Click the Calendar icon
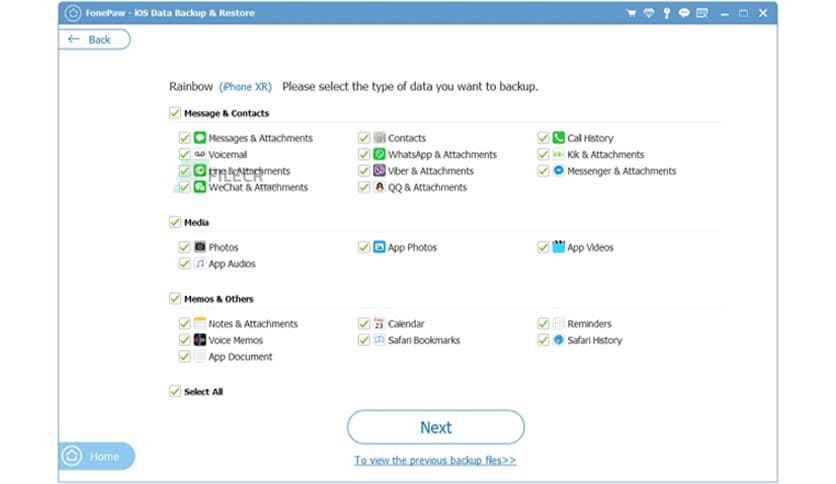 [379, 323]
